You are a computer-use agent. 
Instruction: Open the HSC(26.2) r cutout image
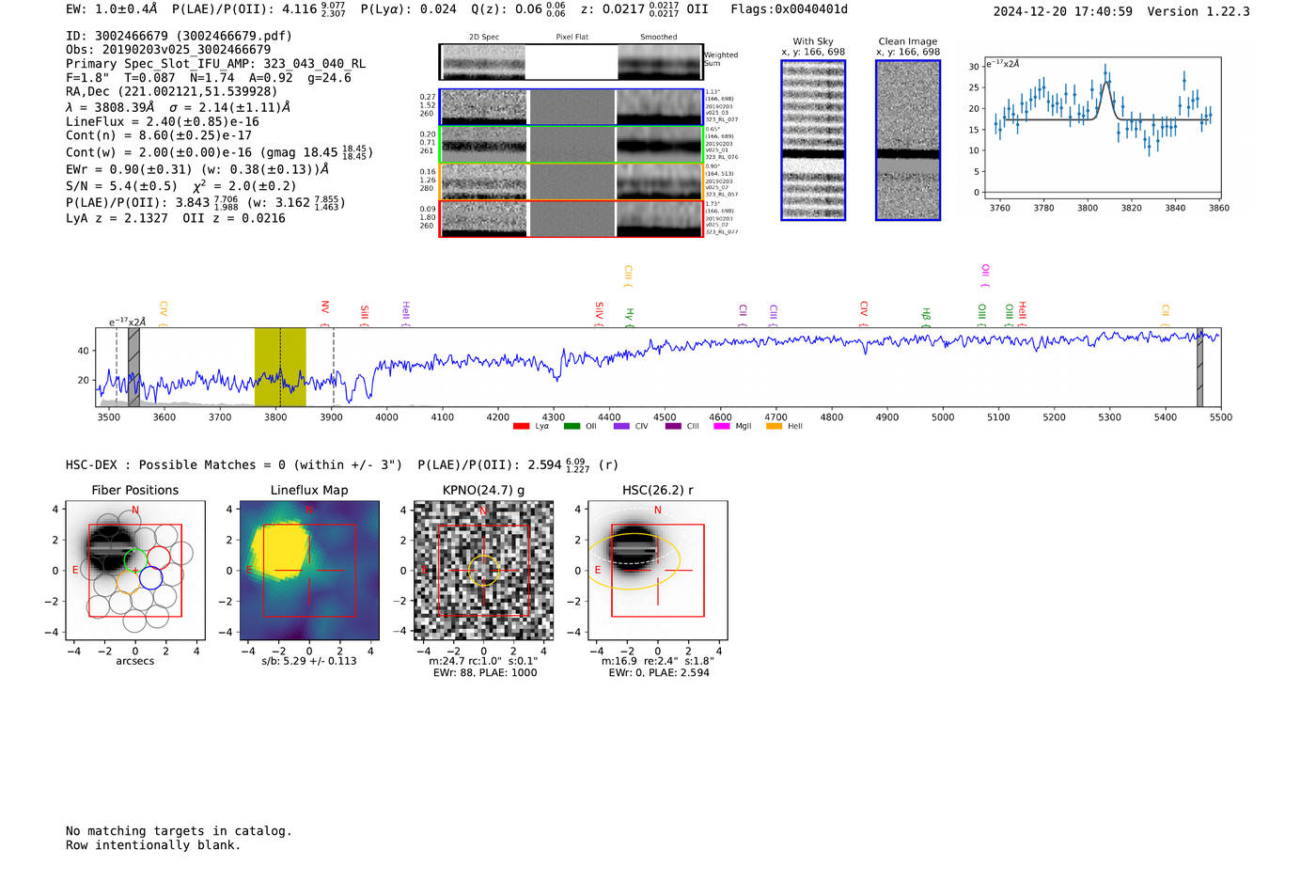pos(657,571)
